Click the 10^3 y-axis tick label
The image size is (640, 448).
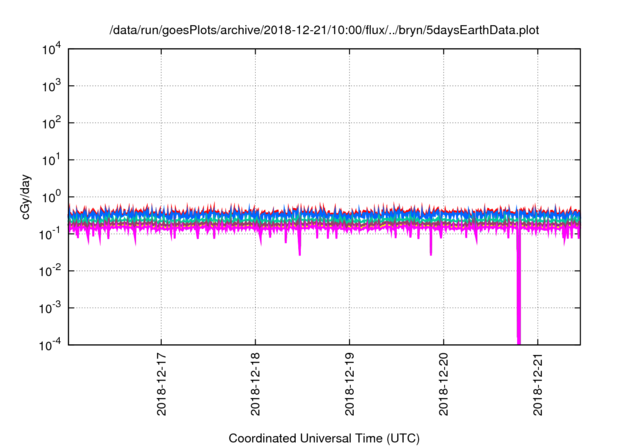point(51,86)
